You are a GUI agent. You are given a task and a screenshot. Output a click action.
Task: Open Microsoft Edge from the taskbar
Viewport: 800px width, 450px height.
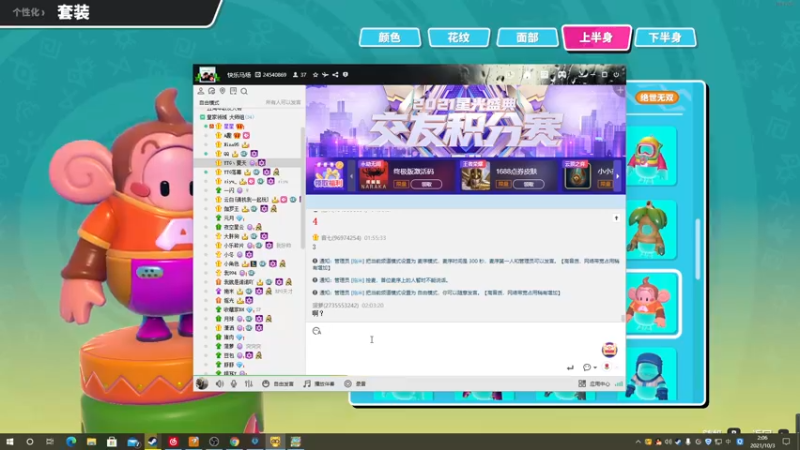tap(71, 441)
